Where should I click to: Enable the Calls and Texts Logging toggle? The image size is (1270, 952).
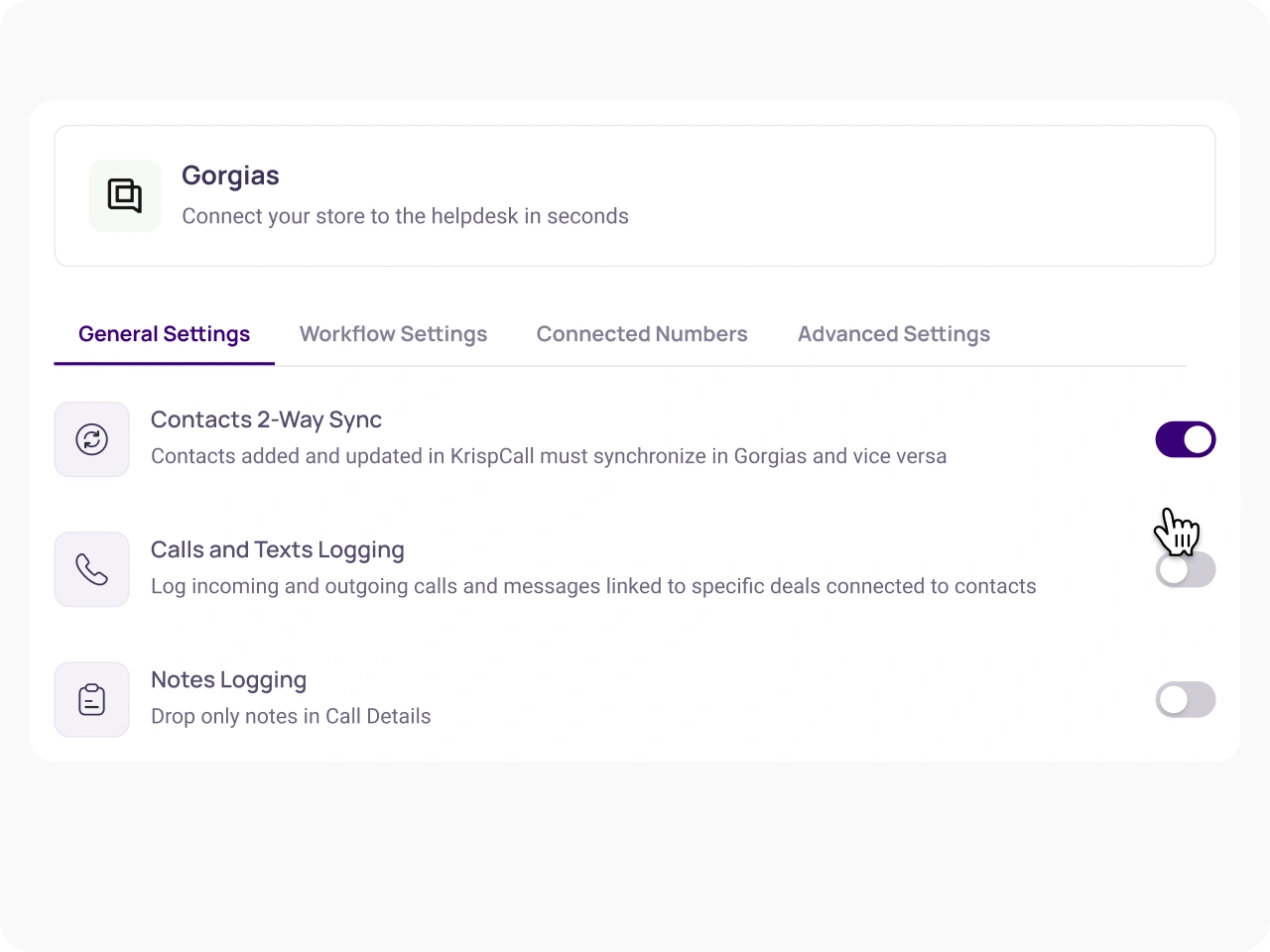coord(1186,569)
